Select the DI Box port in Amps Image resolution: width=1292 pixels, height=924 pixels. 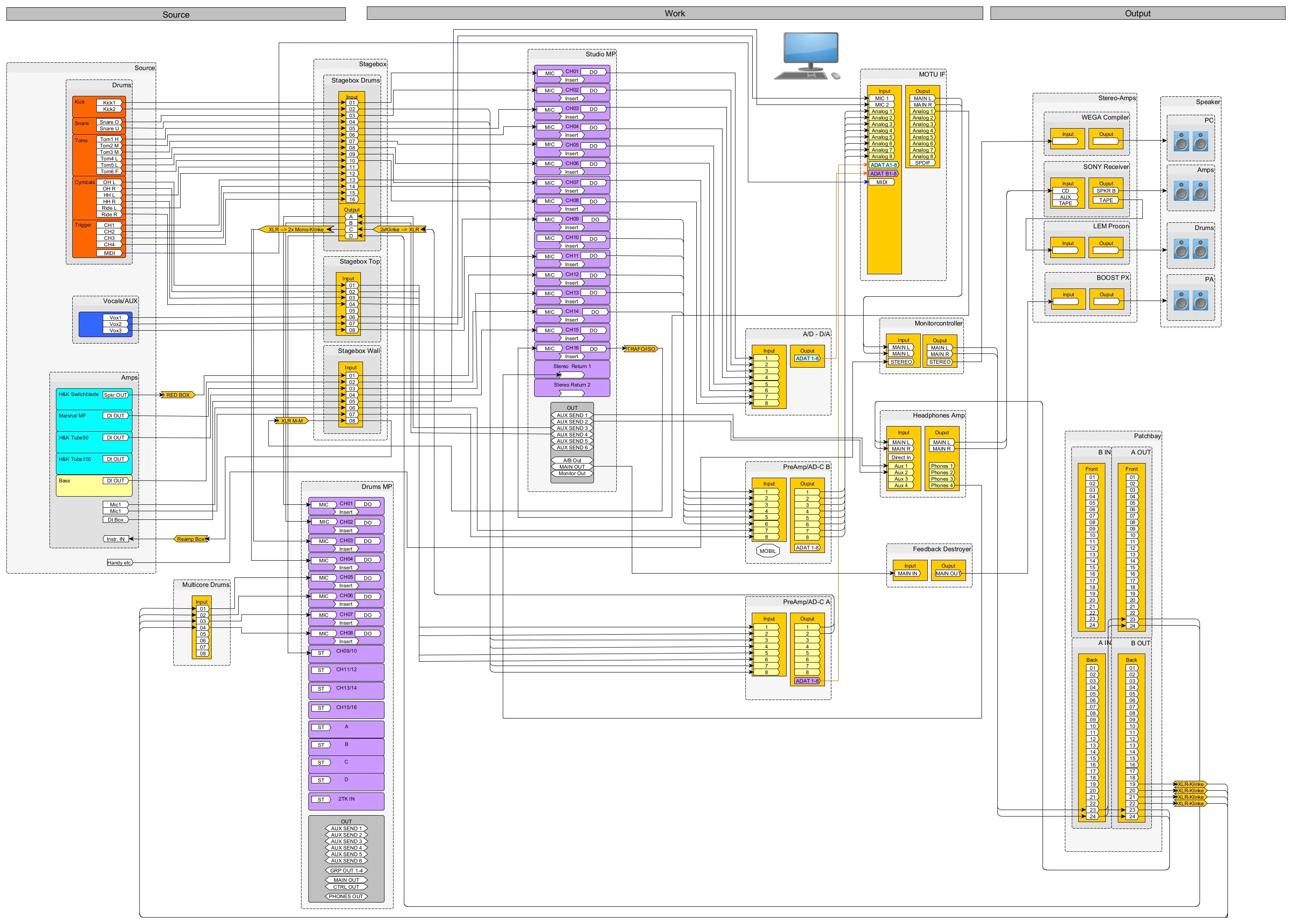tap(116, 519)
